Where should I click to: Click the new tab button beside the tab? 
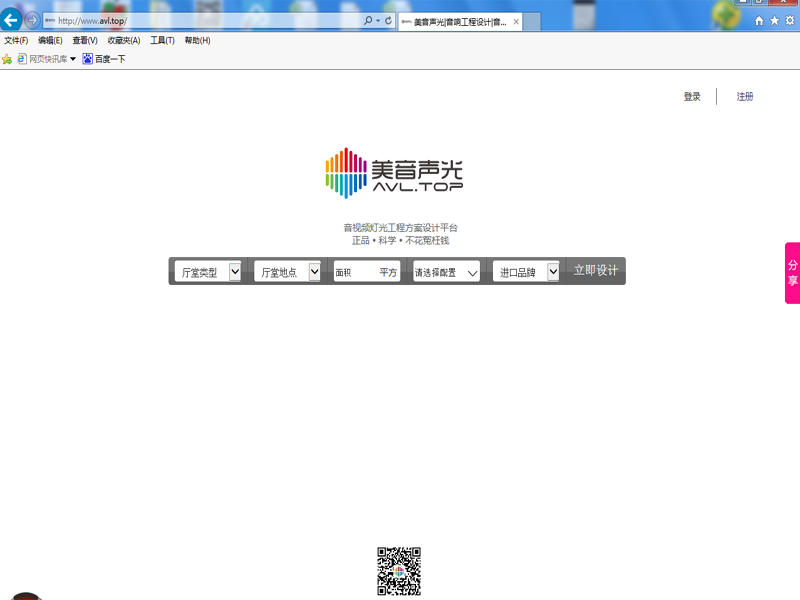tap(532, 22)
